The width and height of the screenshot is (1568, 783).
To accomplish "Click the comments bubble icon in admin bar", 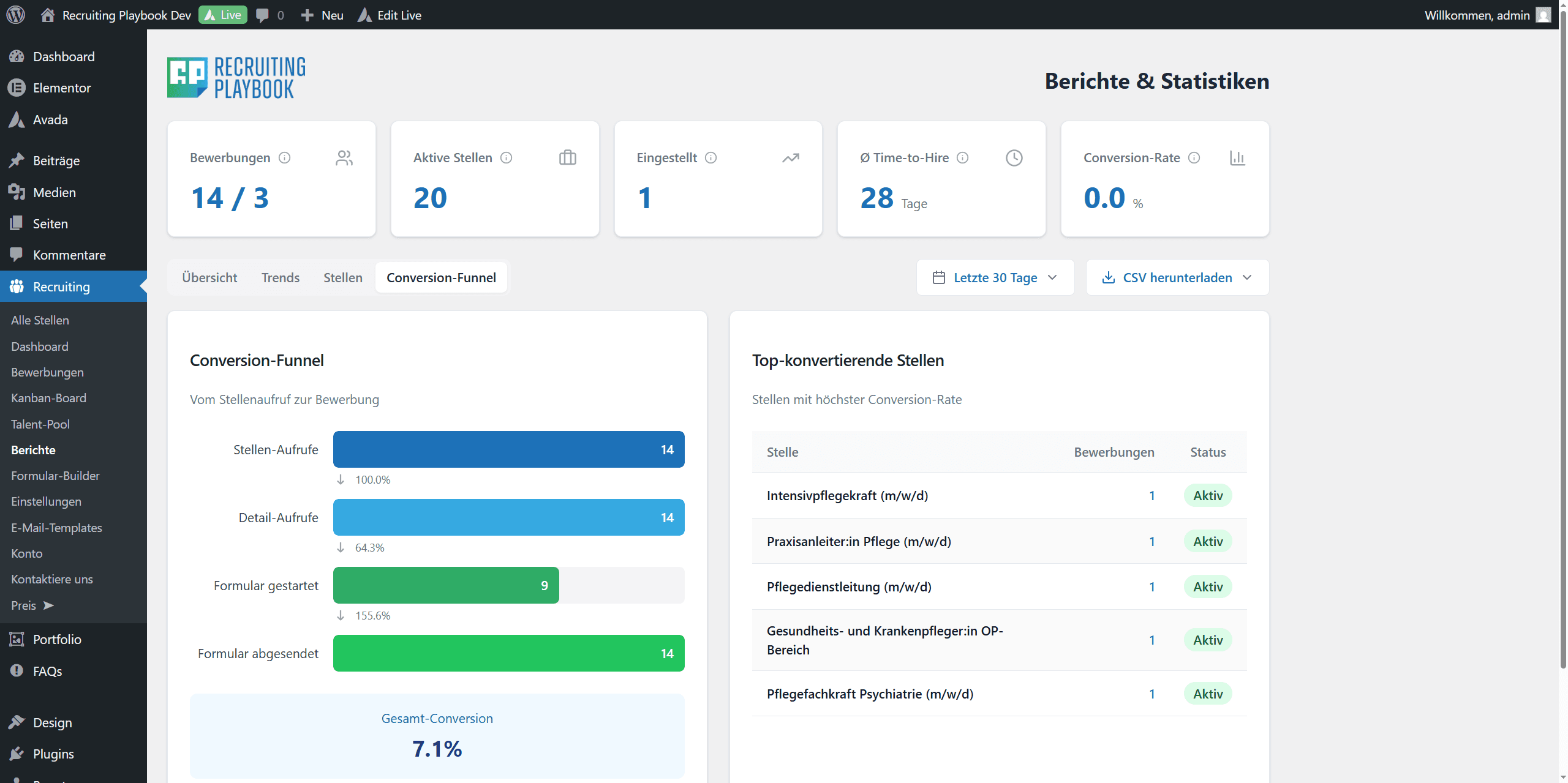I will (262, 15).
